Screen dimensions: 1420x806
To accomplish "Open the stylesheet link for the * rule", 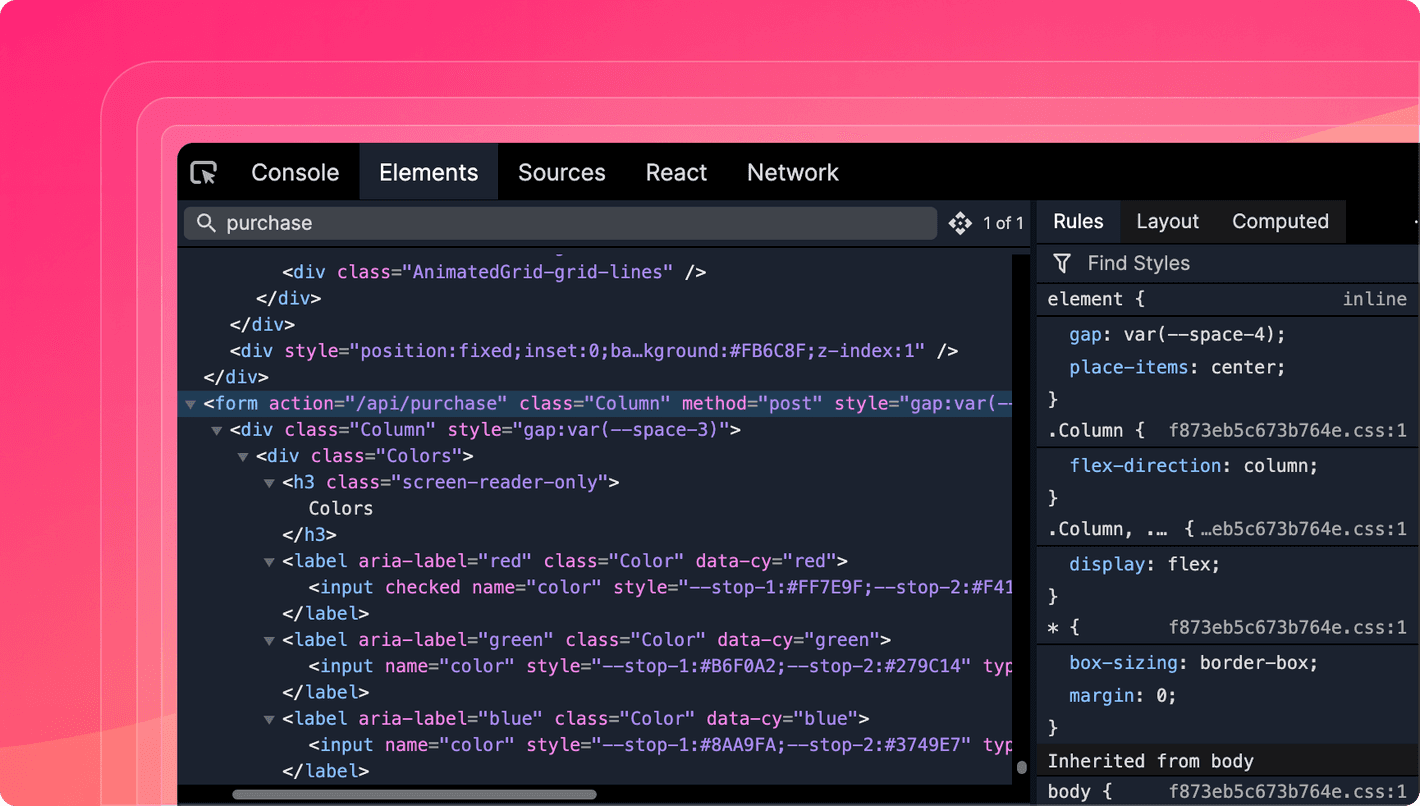I will tap(1287, 628).
